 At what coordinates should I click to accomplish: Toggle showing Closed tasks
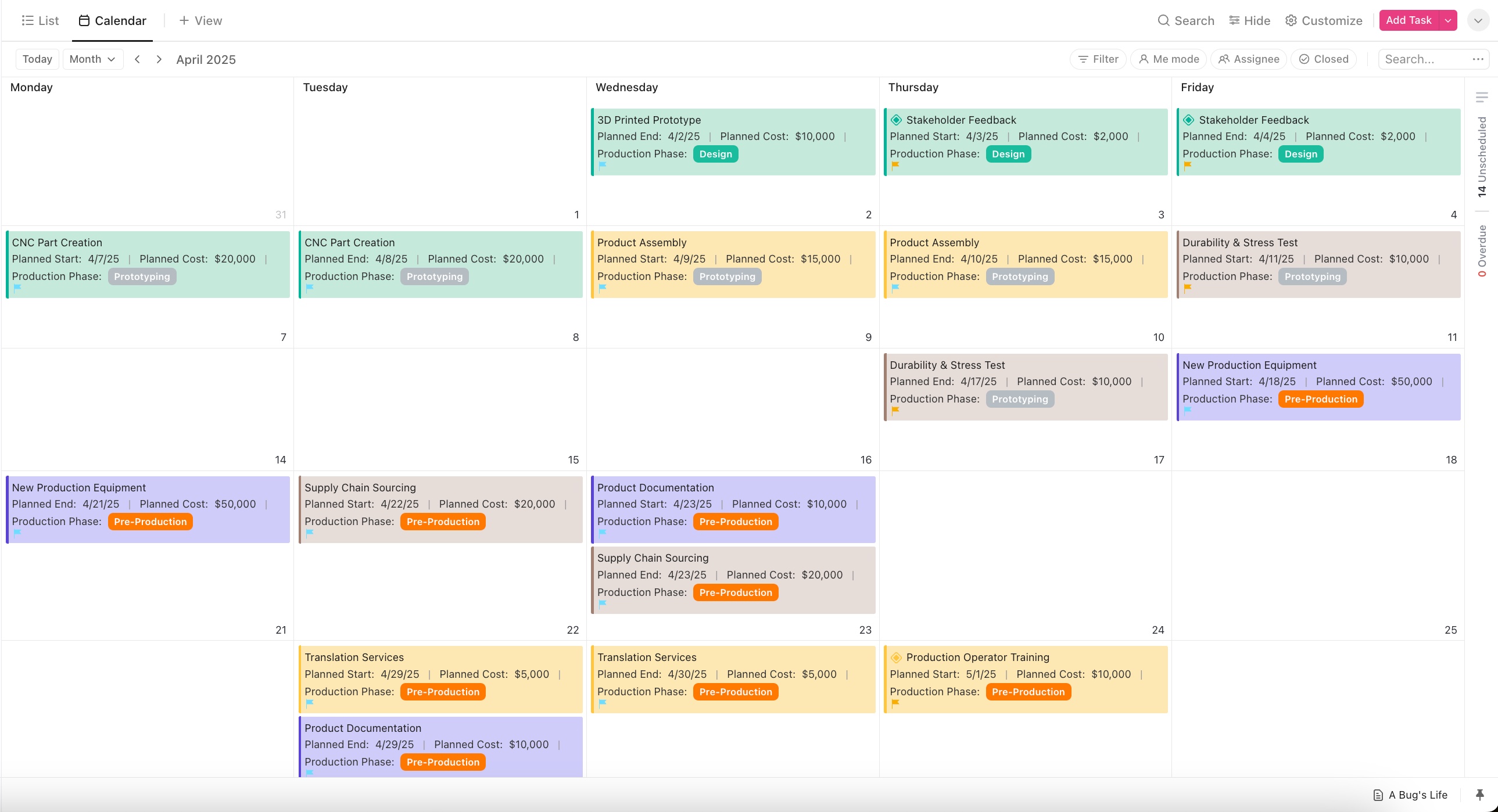pyautogui.click(x=1324, y=59)
